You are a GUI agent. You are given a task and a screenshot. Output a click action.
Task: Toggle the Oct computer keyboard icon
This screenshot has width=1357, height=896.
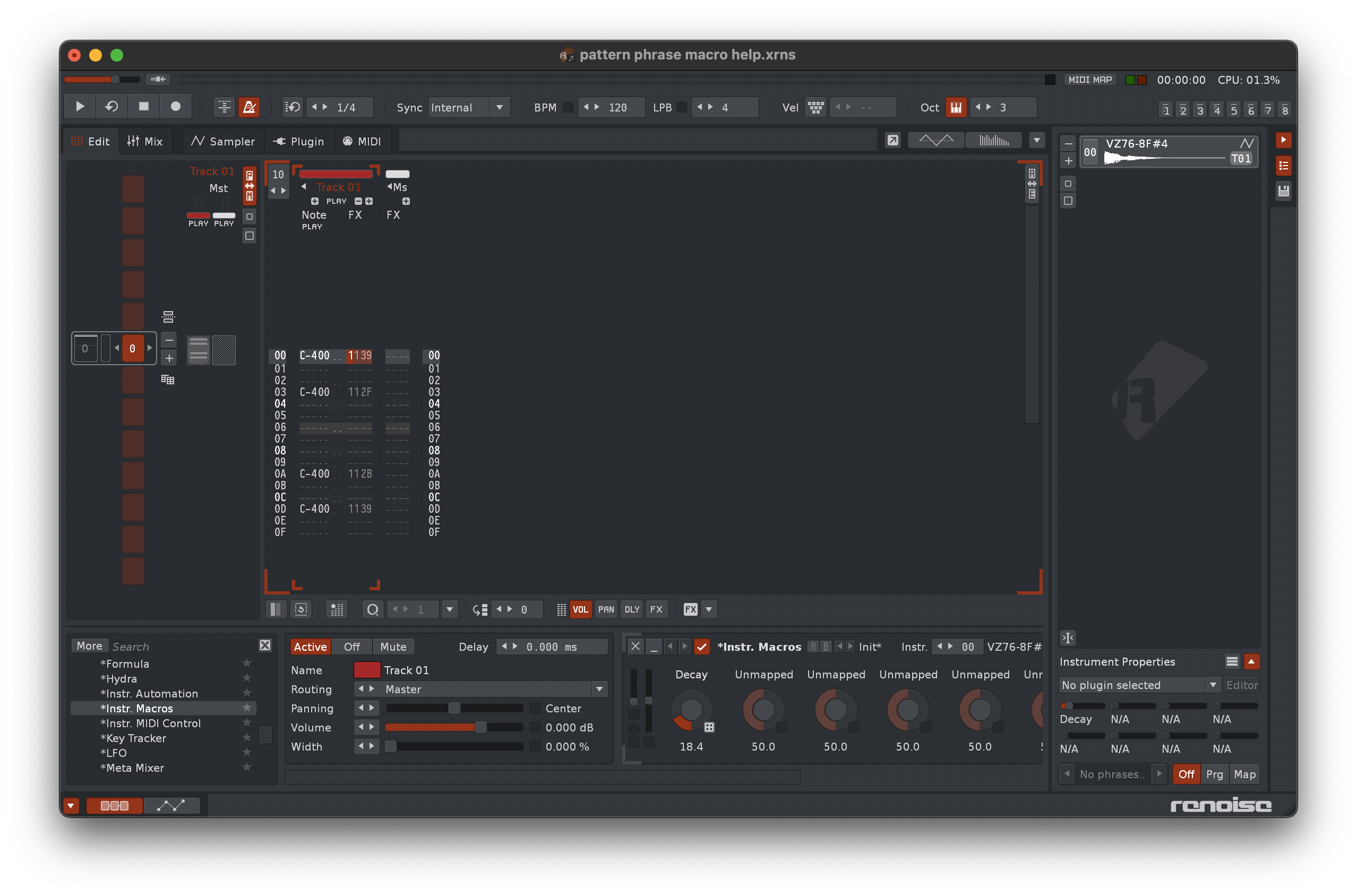pyautogui.click(x=956, y=107)
